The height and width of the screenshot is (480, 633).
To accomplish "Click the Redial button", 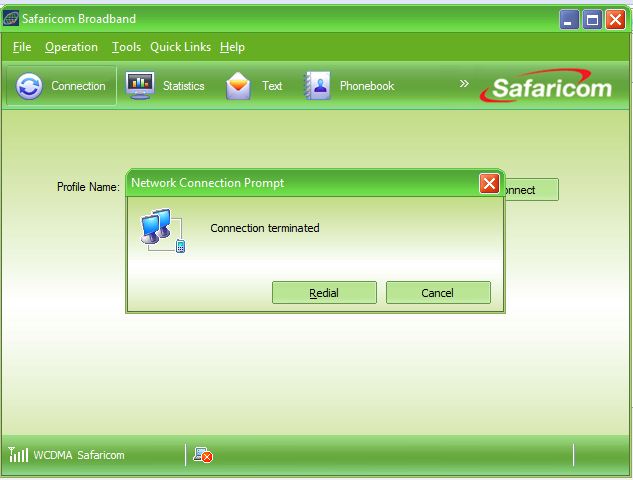I will point(324,293).
